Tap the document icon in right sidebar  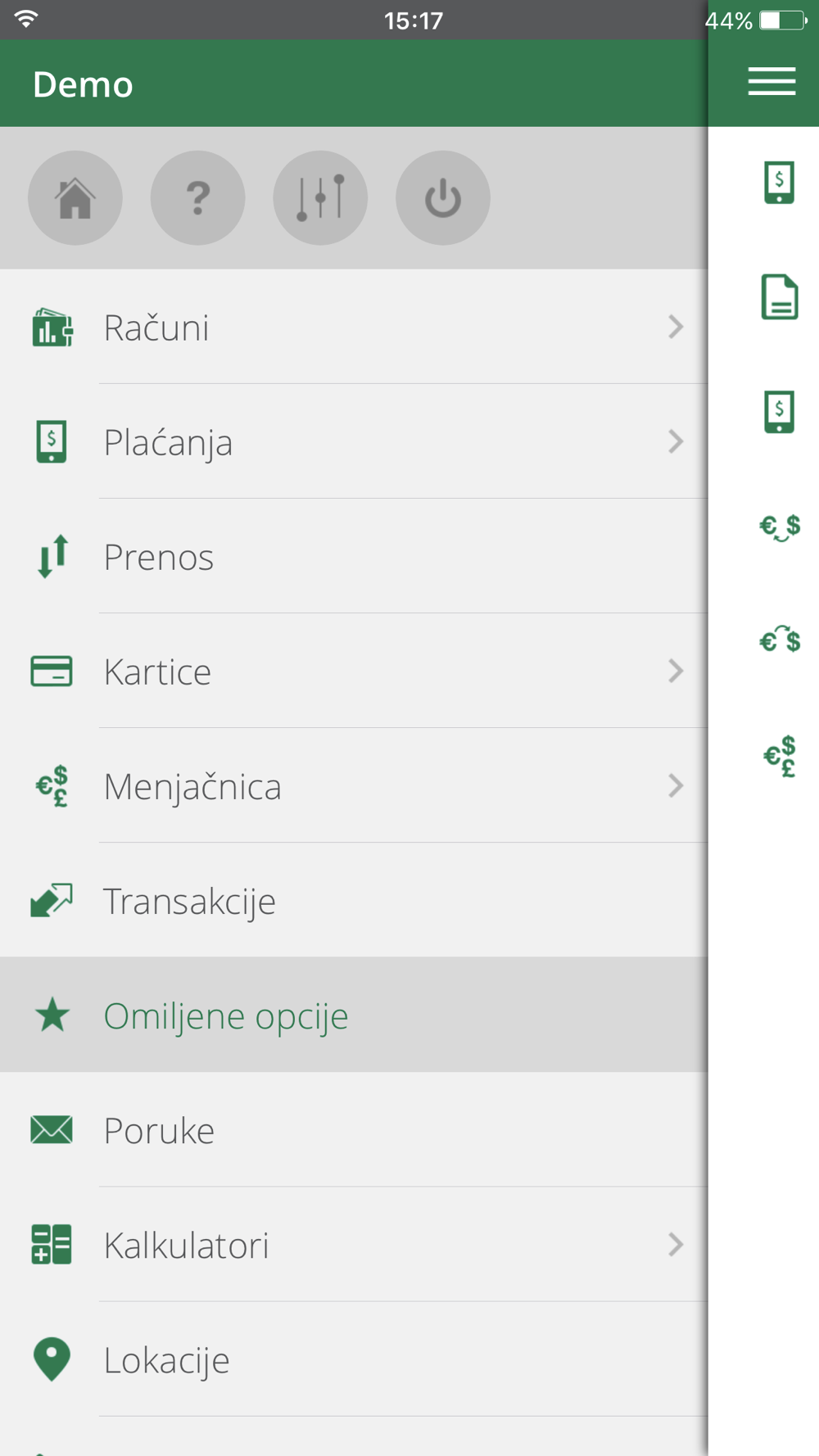pos(779,296)
